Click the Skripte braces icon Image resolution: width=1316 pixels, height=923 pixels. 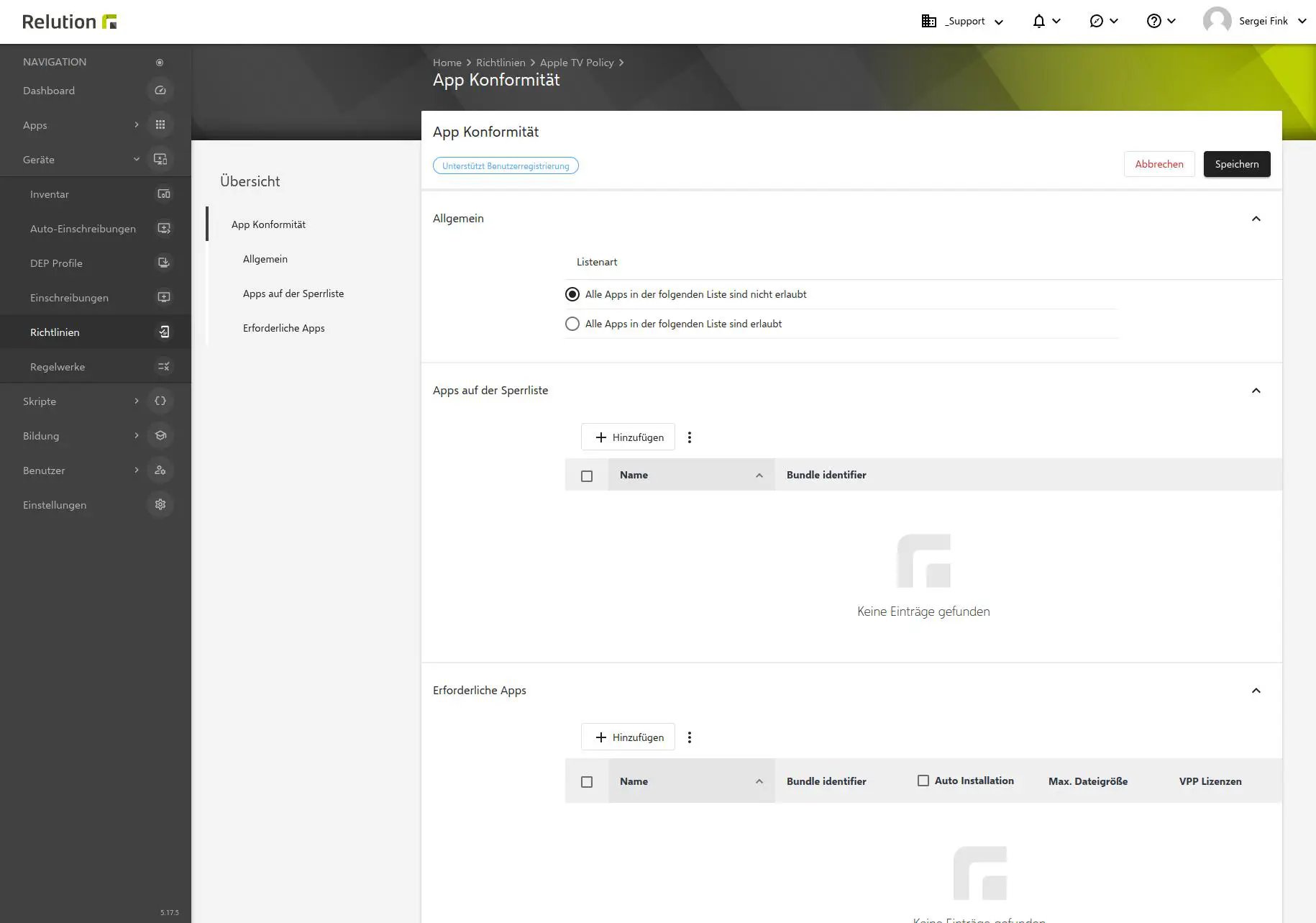pos(160,401)
